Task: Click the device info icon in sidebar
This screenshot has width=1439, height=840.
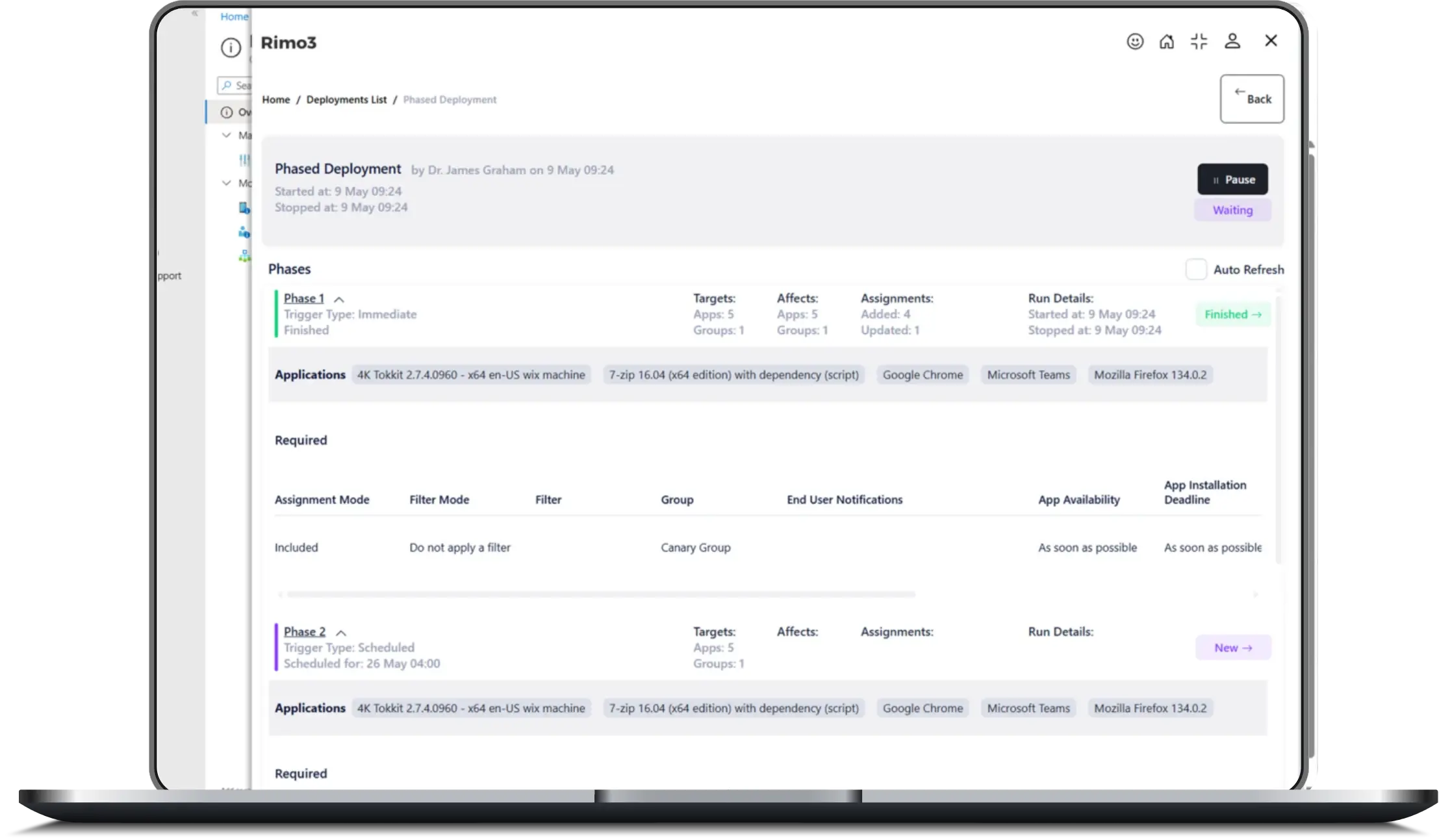Action: (x=244, y=208)
